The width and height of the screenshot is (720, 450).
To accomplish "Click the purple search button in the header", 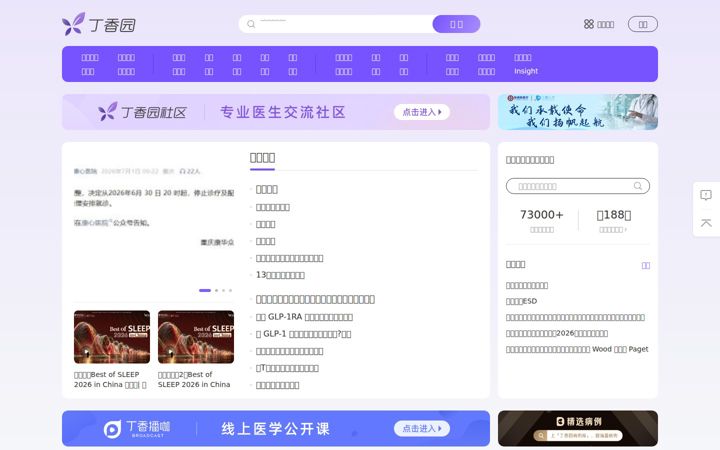I will pyautogui.click(x=456, y=24).
